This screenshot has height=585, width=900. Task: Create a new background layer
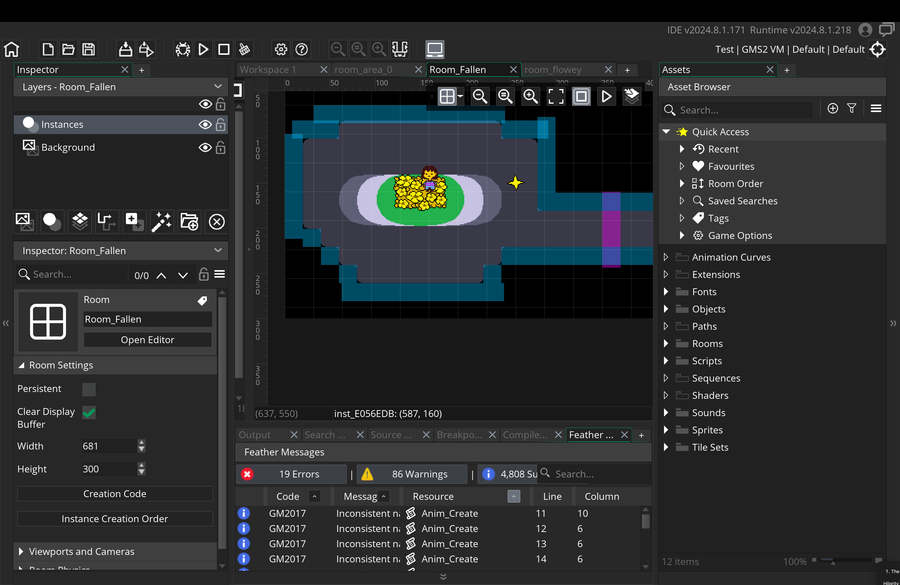[25, 222]
